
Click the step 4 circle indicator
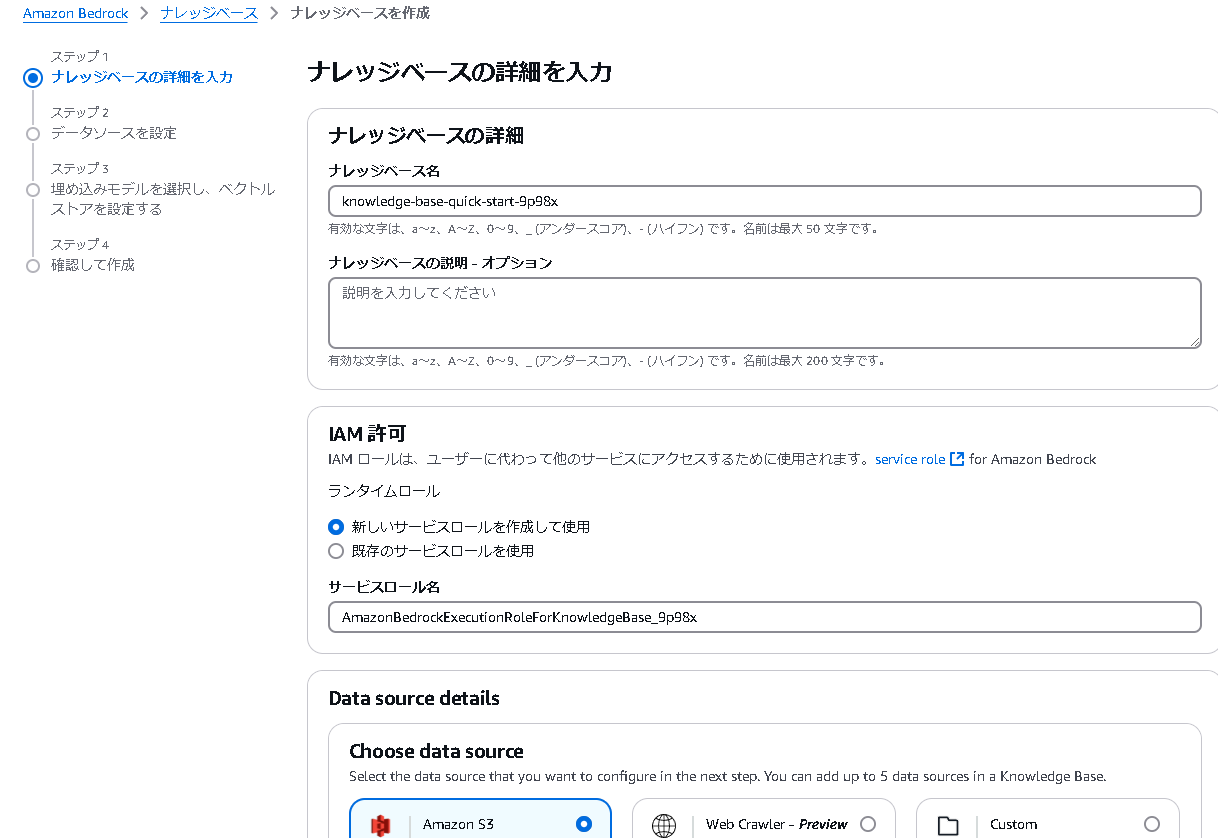point(33,265)
